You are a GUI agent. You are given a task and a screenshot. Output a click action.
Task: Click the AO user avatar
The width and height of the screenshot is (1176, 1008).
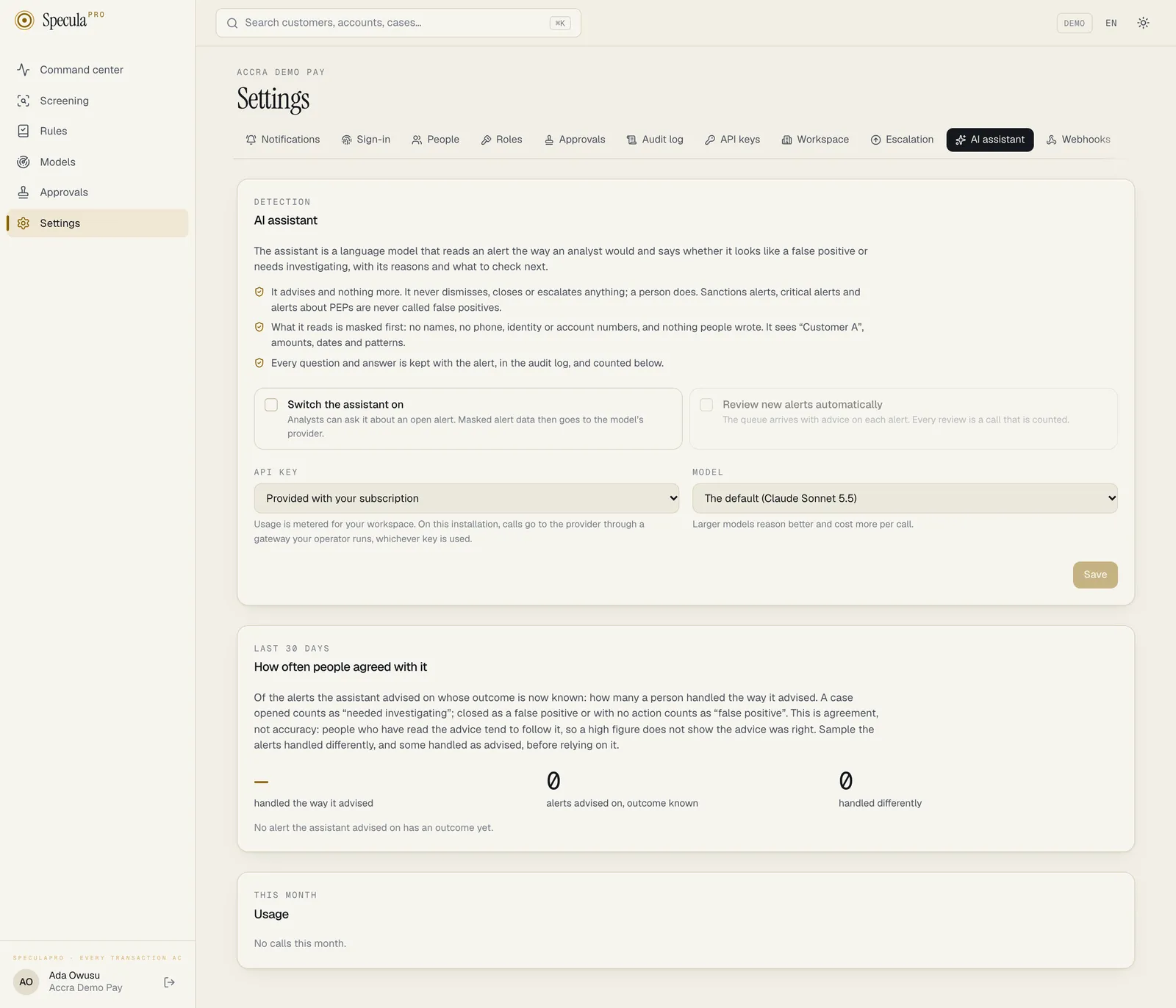tap(26, 982)
